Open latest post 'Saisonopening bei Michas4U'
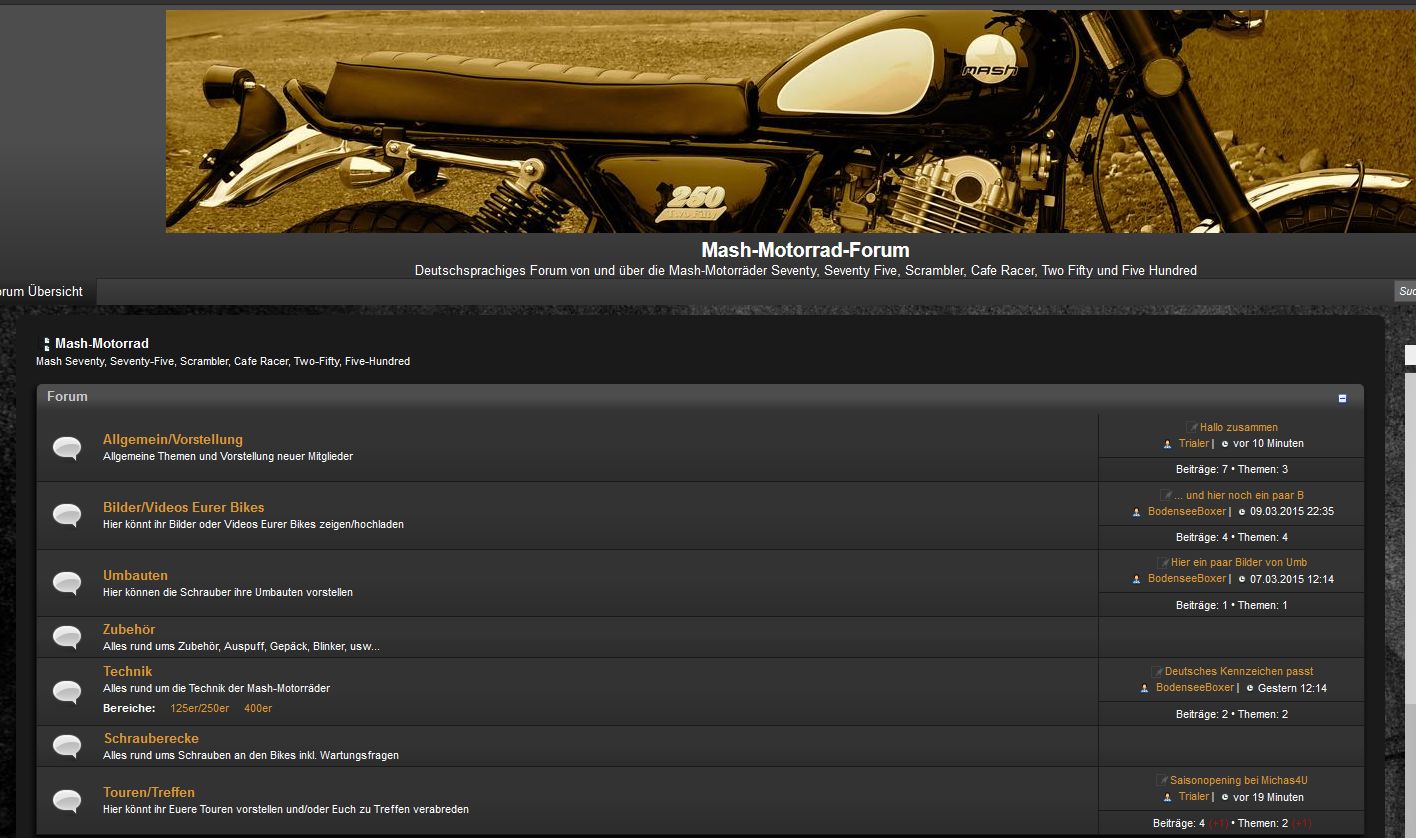 [1239, 780]
